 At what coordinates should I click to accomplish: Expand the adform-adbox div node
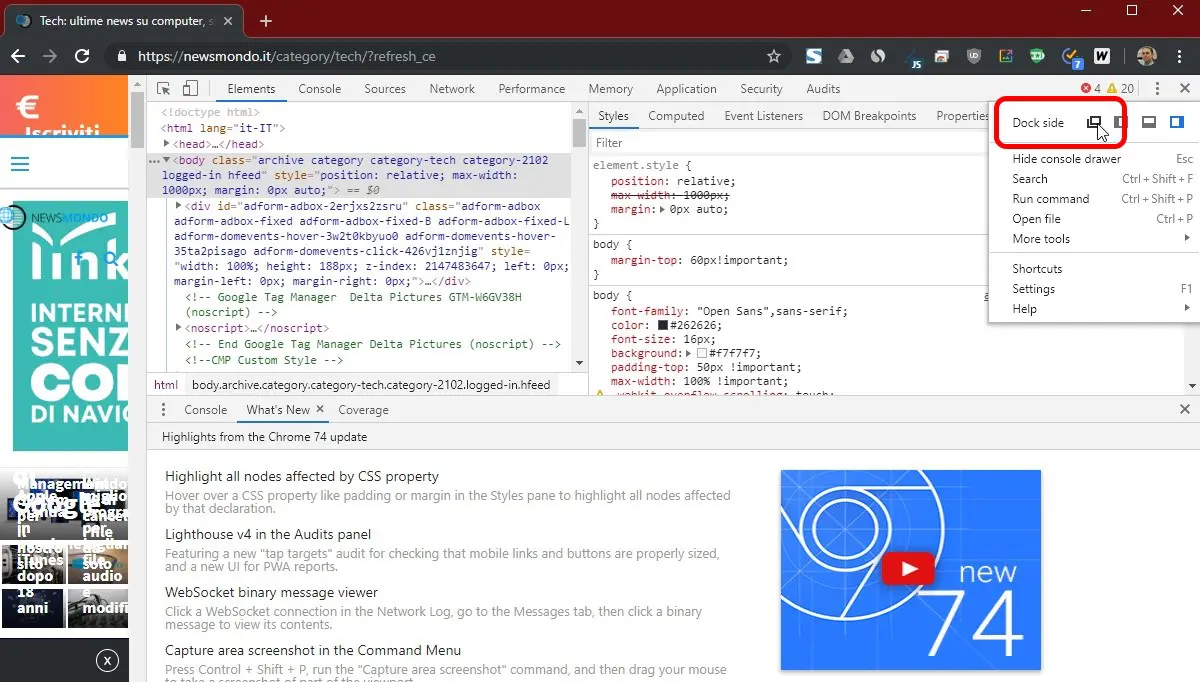pos(179,205)
